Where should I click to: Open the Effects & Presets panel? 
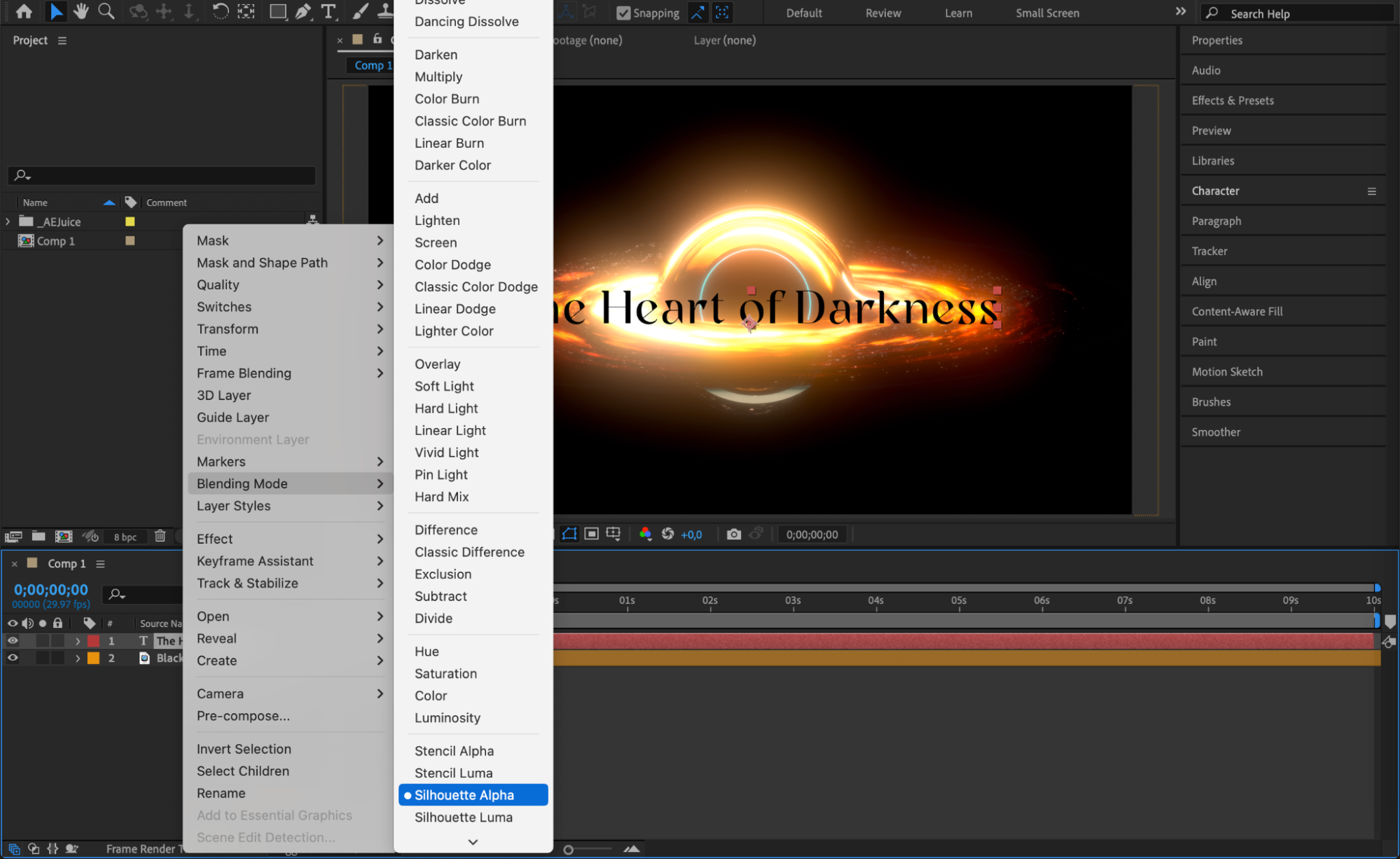click(x=1232, y=100)
